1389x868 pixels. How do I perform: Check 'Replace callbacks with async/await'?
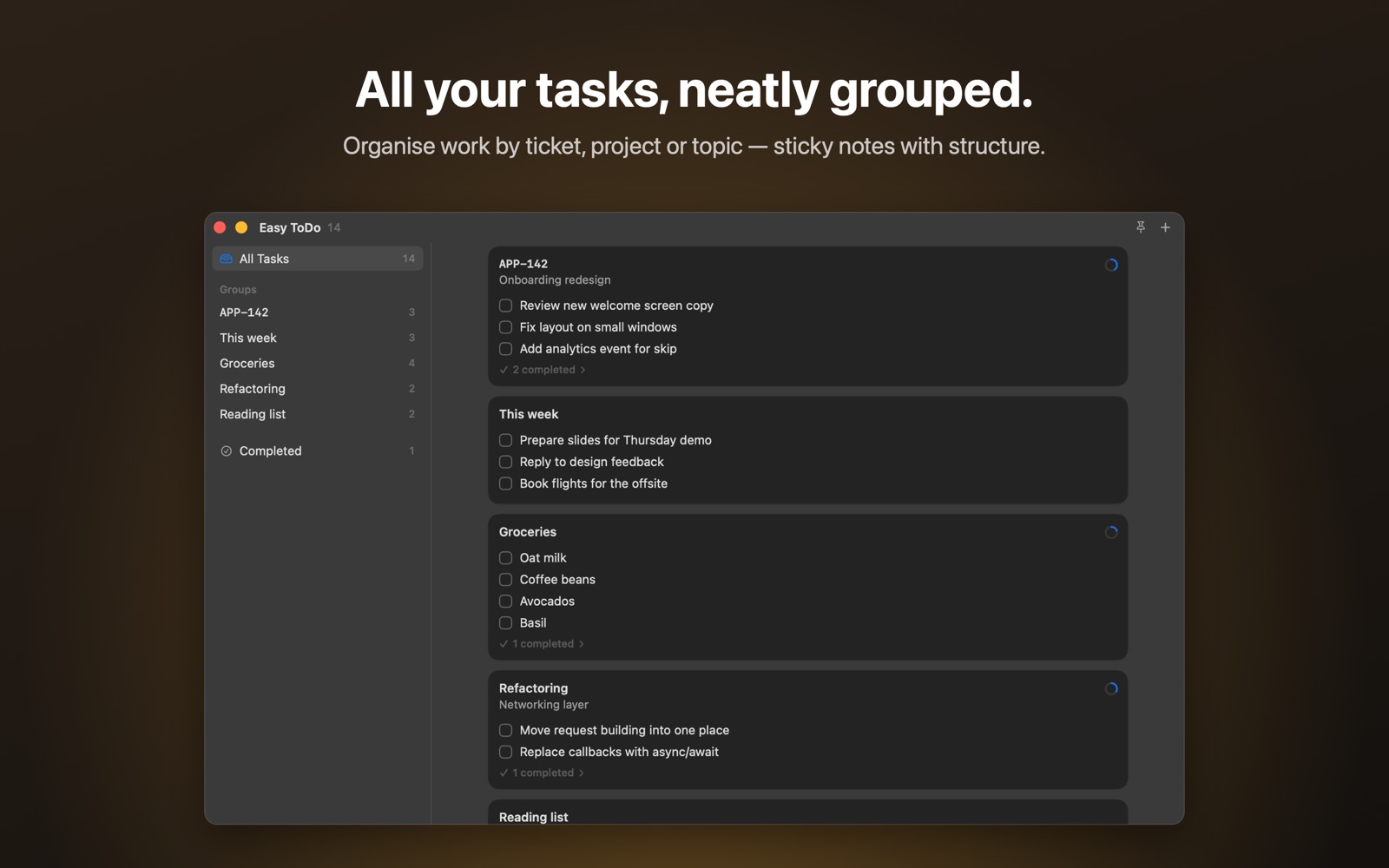506,753
